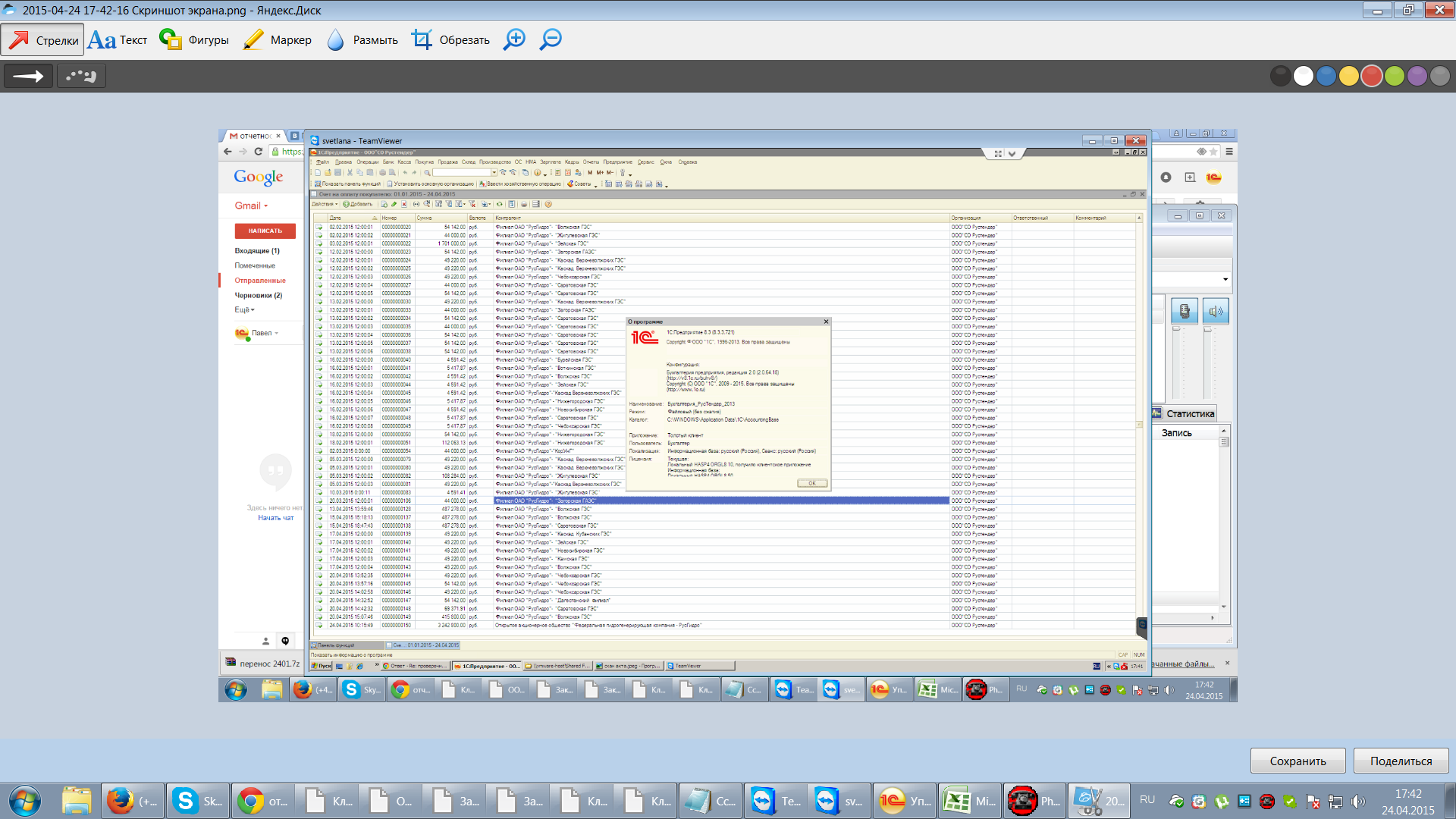Activate the Маркер highlighter tool

(277, 40)
